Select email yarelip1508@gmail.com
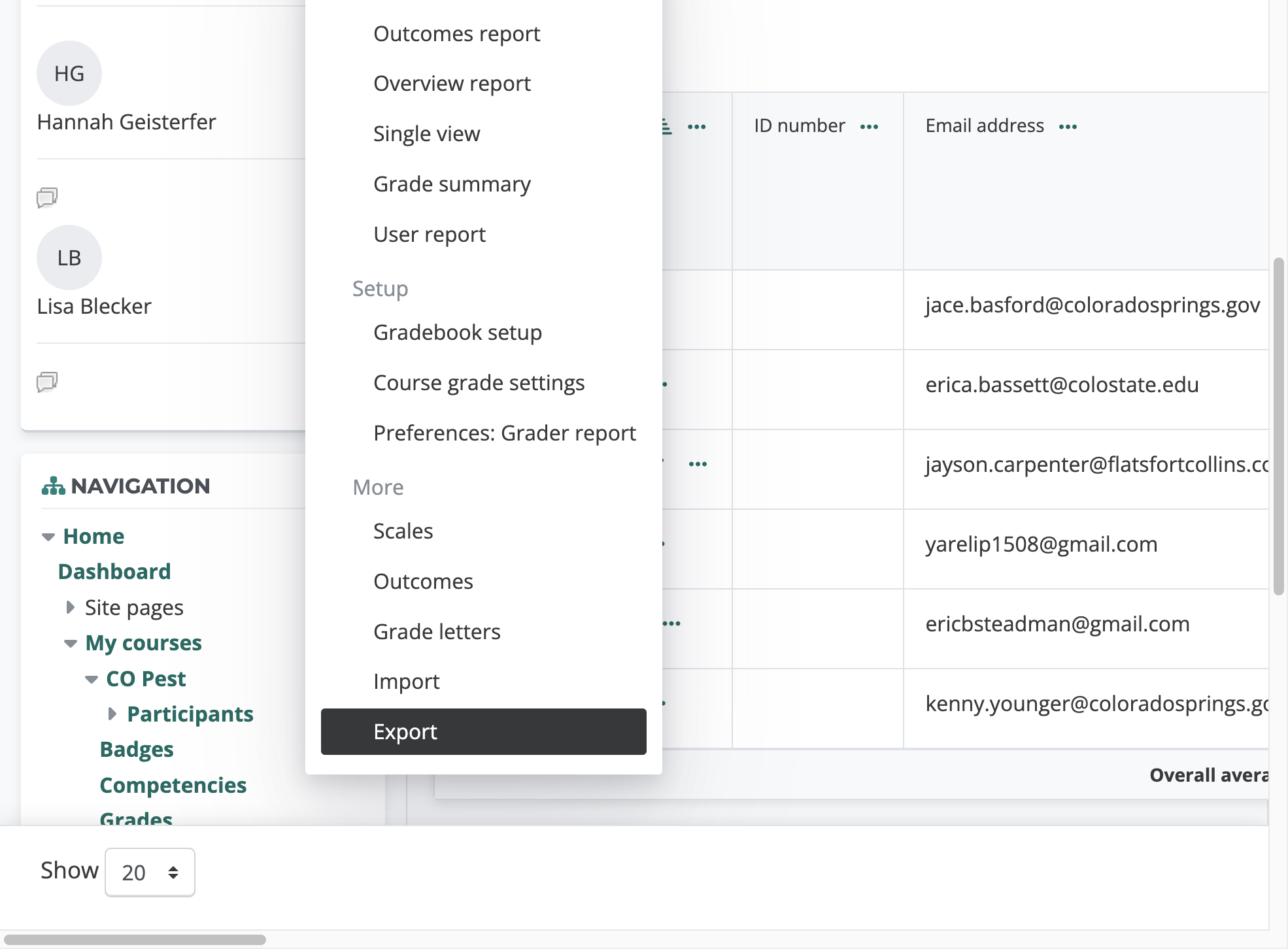1288x949 pixels. coord(1042,544)
